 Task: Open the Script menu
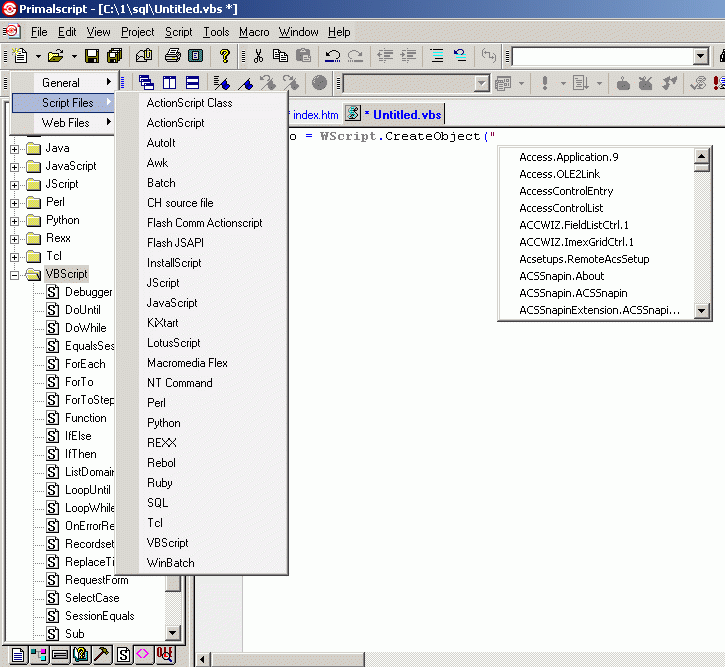pos(178,32)
